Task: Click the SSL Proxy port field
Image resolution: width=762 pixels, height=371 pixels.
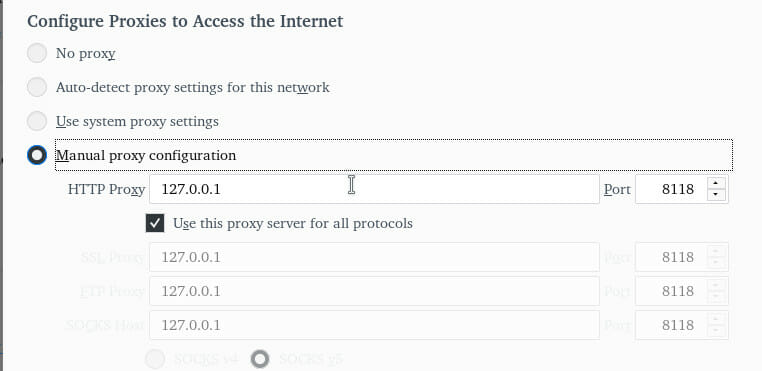Action: 671,257
